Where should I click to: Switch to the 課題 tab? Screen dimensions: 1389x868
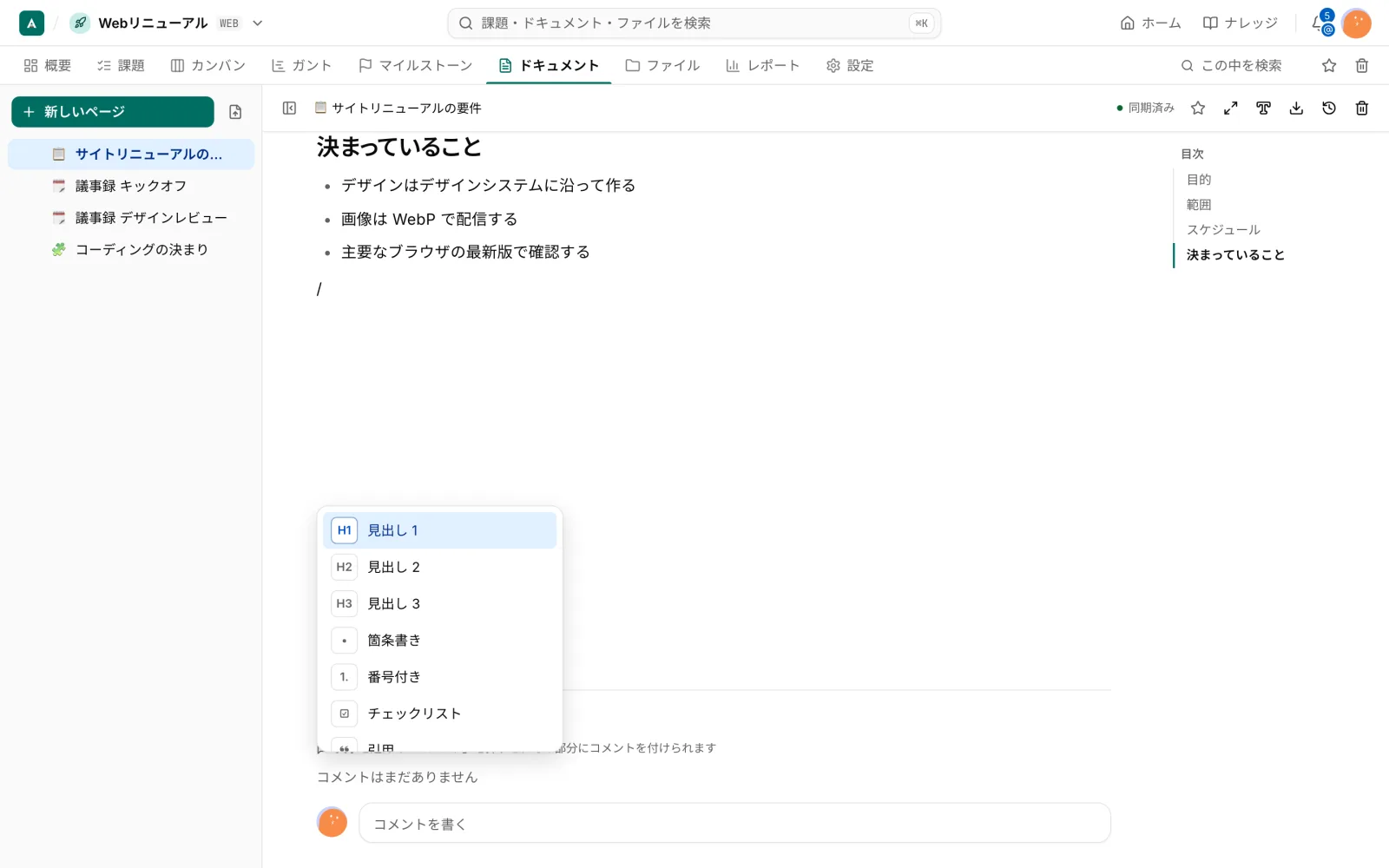(x=122, y=65)
